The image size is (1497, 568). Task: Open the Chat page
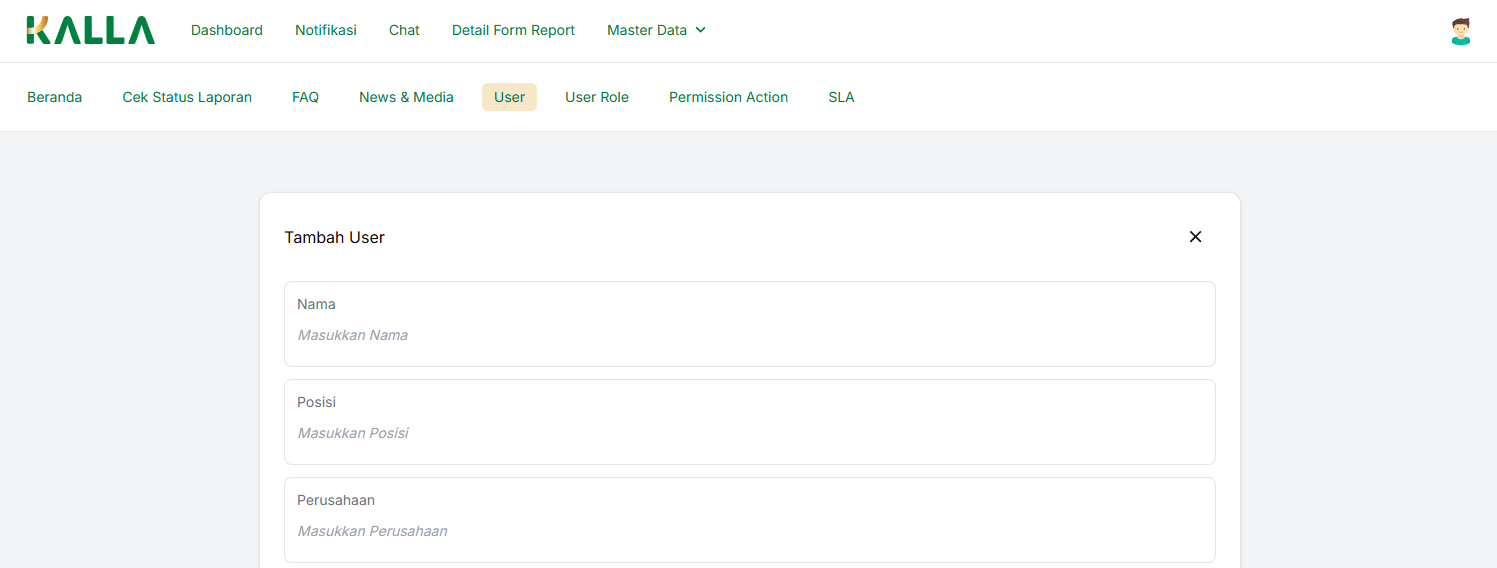[404, 30]
